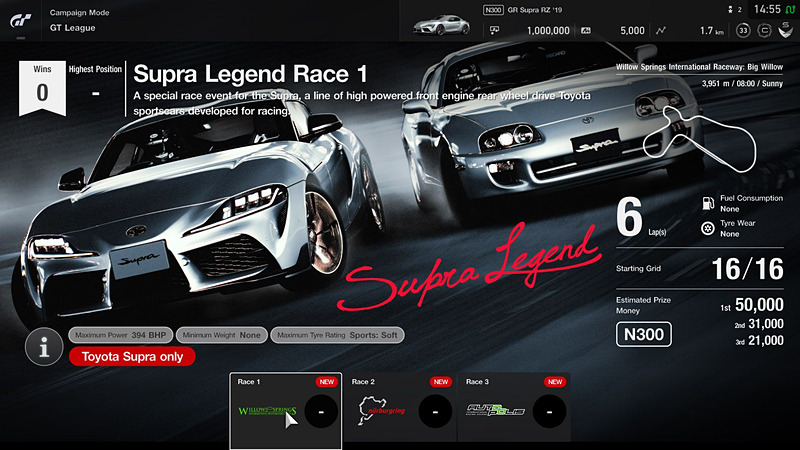
Task: Click the Race 1 result circle
Action: [321, 411]
